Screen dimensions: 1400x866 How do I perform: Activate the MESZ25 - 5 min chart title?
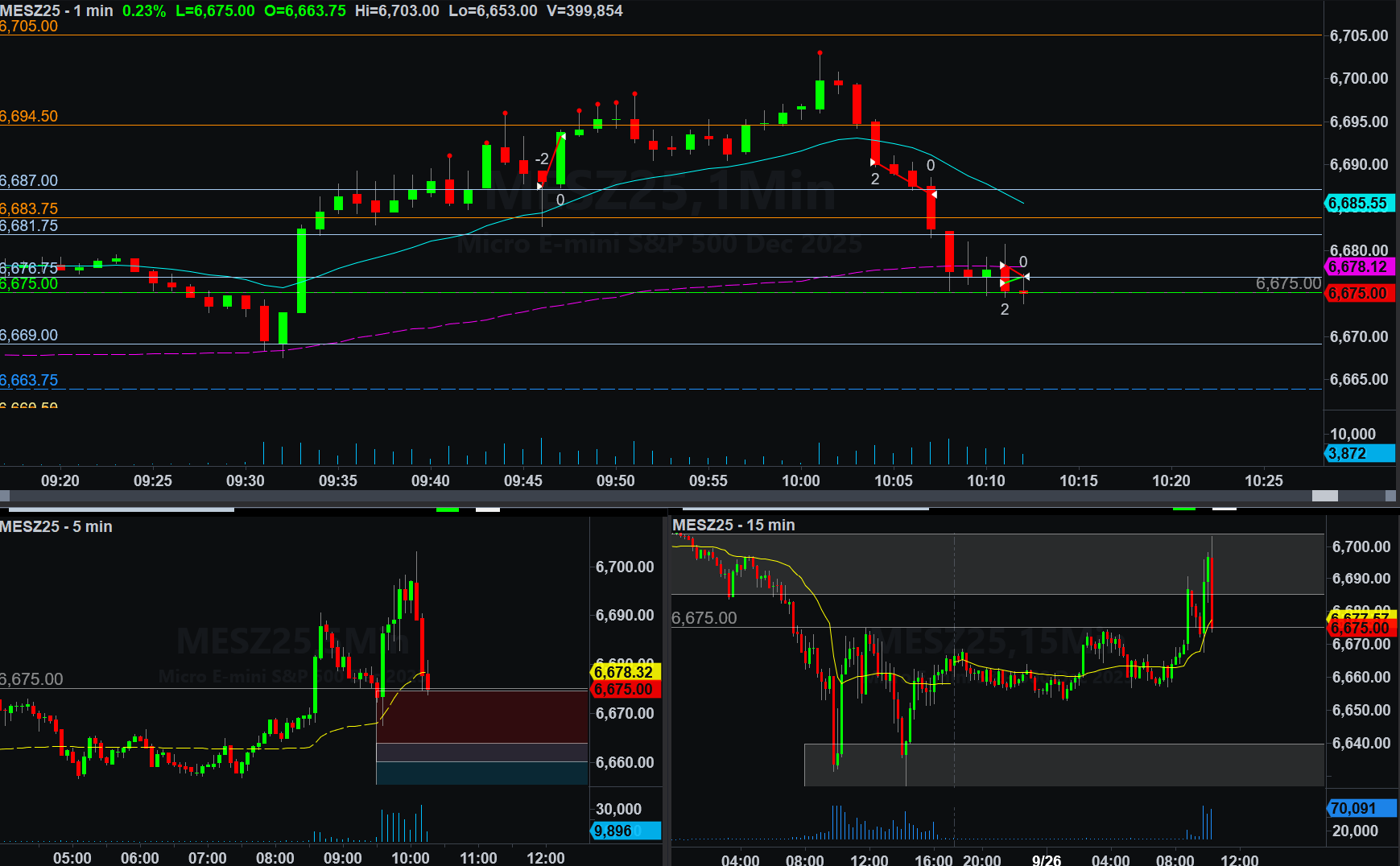tap(56, 526)
